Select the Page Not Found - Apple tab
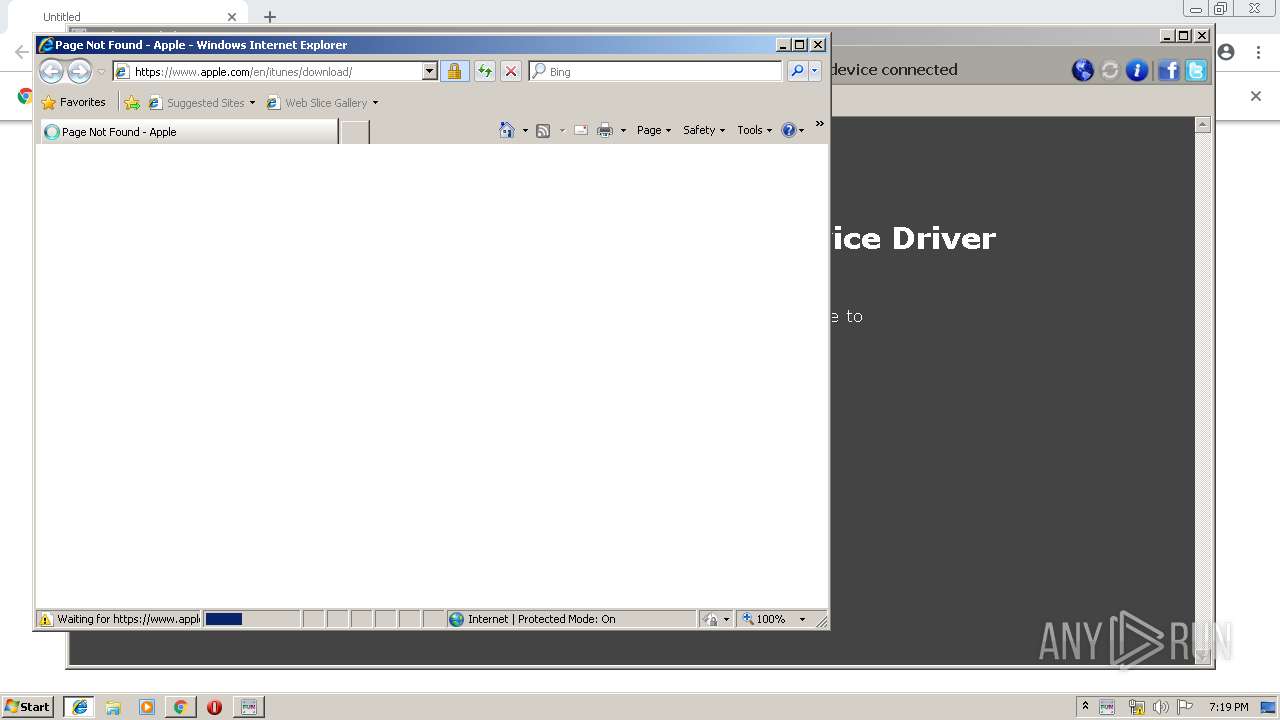The image size is (1280, 720). click(189, 132)
